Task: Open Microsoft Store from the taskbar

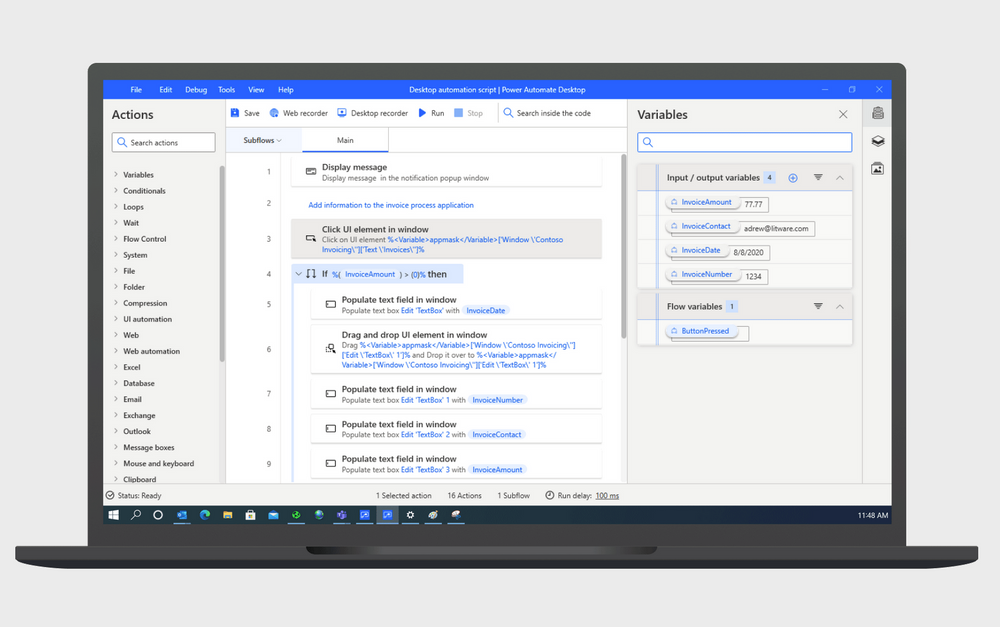Action: click(251, 515)
